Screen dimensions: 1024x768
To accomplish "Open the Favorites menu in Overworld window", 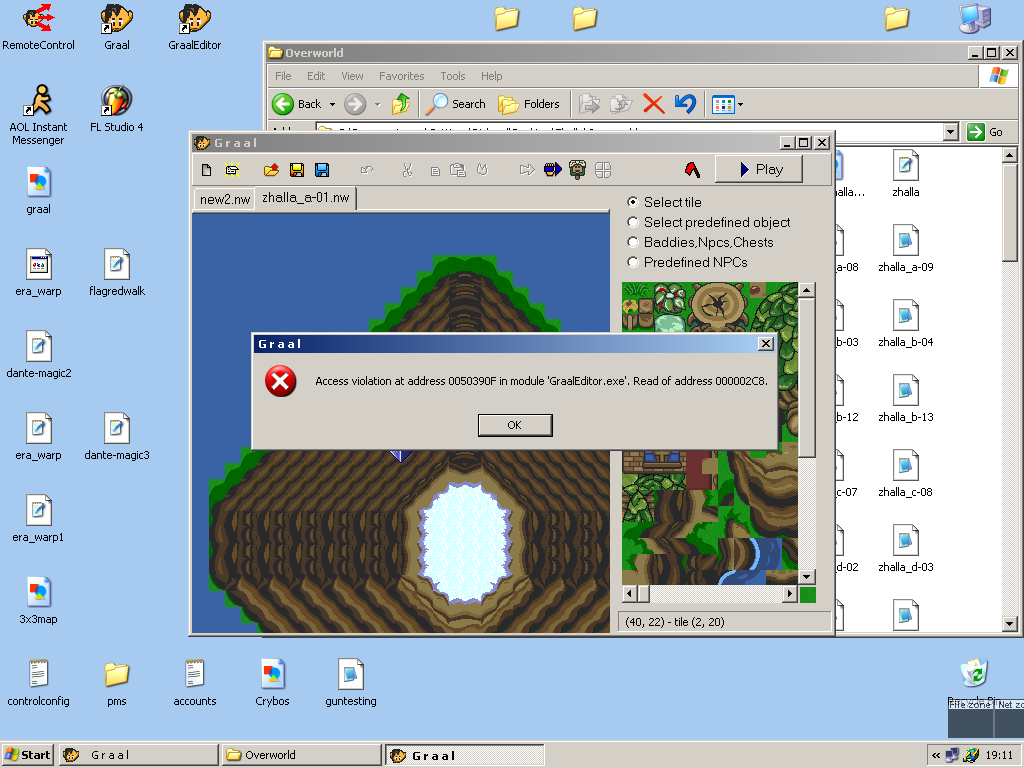I will pyautogui.click(x=401, y=76).
